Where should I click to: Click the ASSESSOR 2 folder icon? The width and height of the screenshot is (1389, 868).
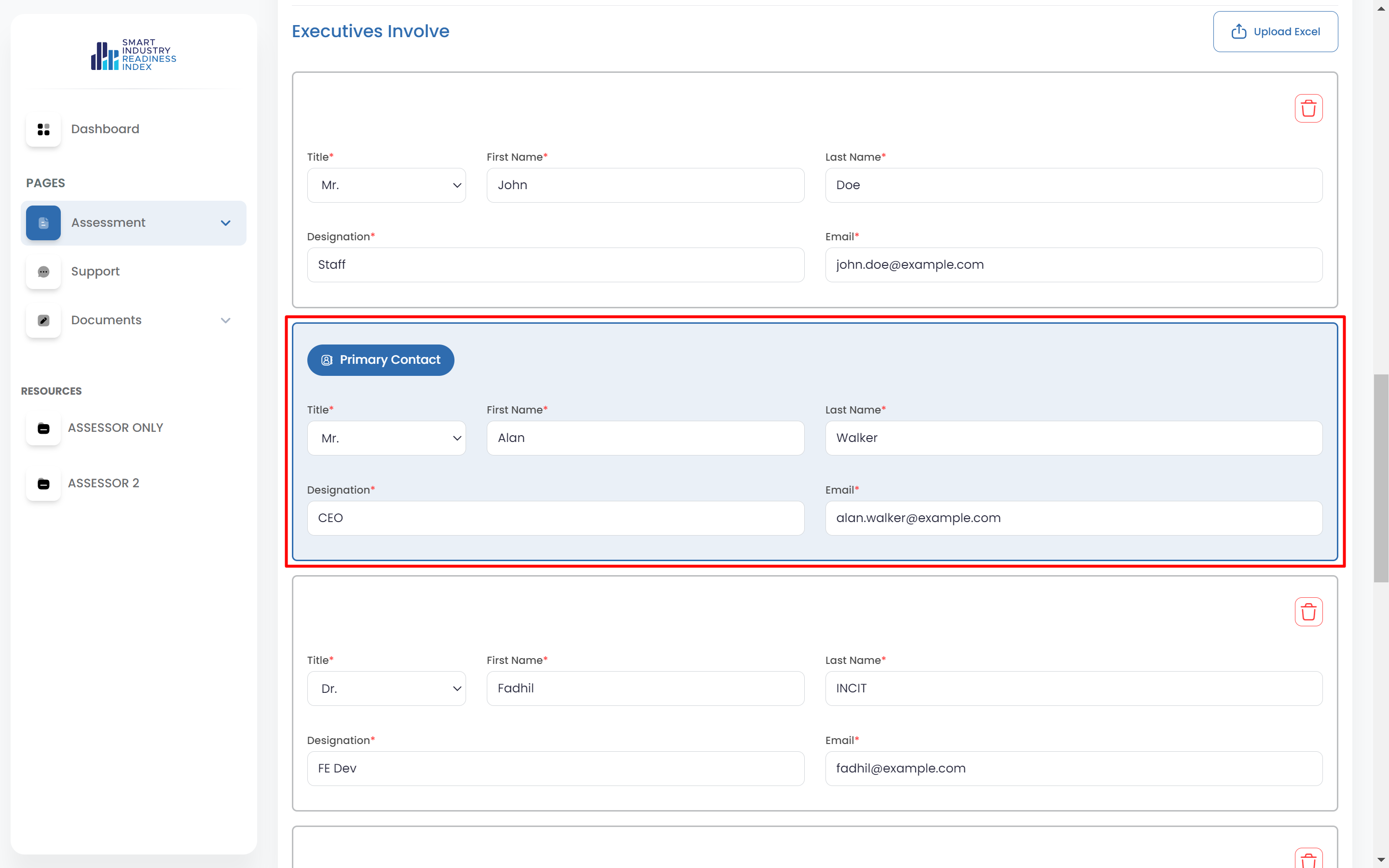point(43,483)
